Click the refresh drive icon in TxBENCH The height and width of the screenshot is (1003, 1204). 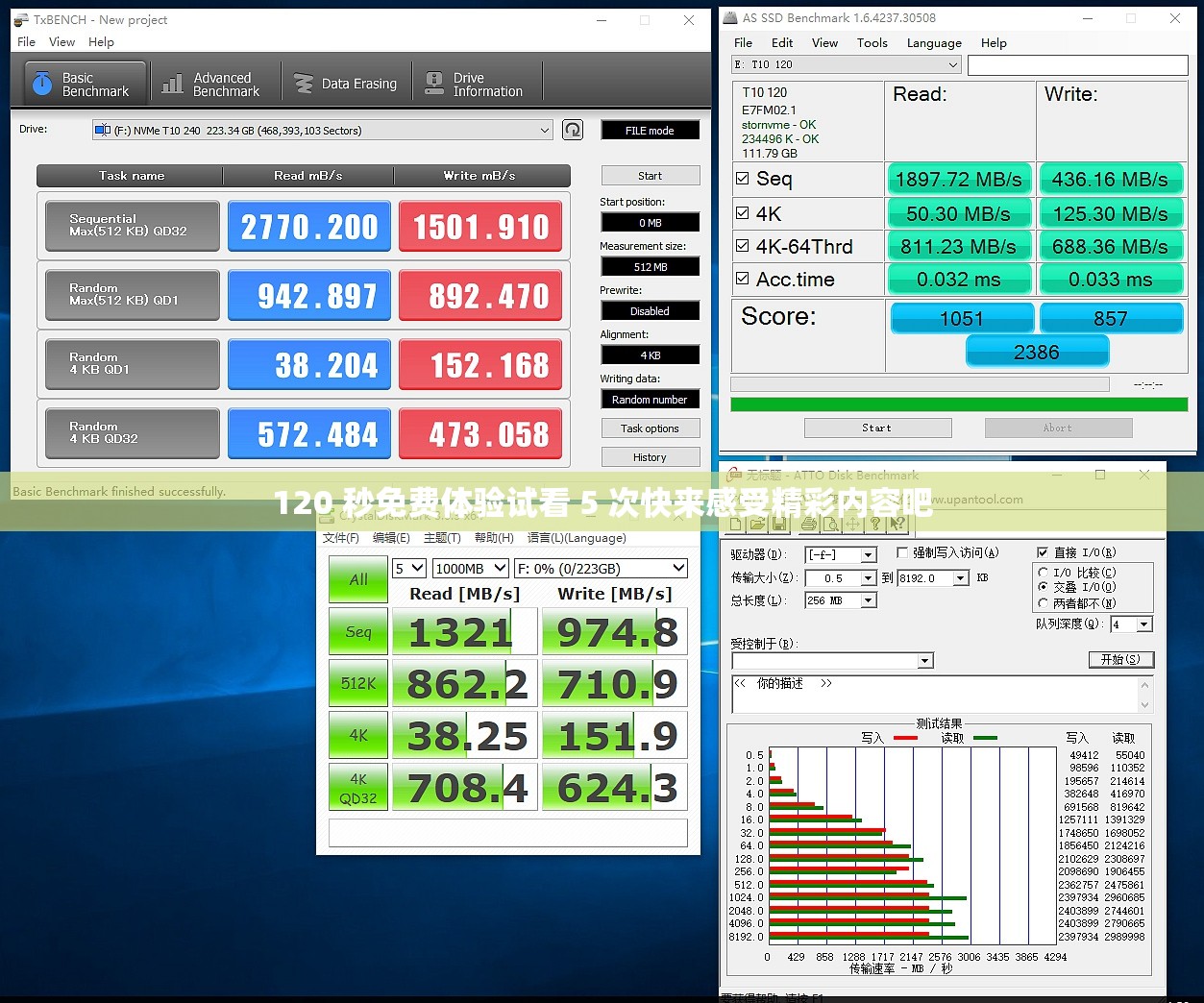(x=573, y=130)
